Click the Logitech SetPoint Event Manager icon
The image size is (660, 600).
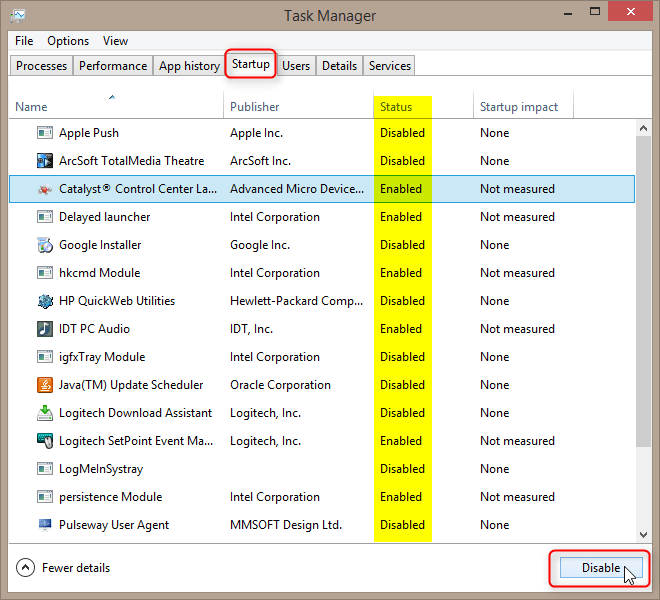click(x=45, y=441)
